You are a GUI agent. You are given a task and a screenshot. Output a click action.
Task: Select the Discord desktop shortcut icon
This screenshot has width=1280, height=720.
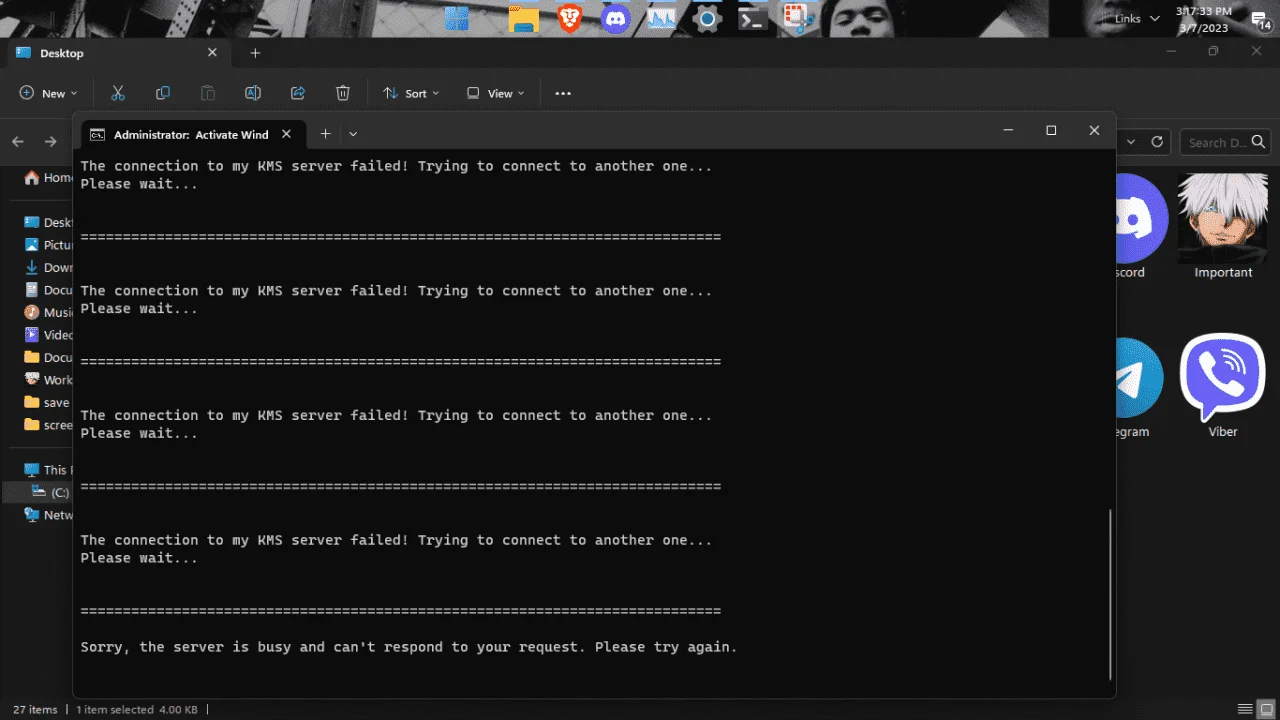(x=1140, y=227)
